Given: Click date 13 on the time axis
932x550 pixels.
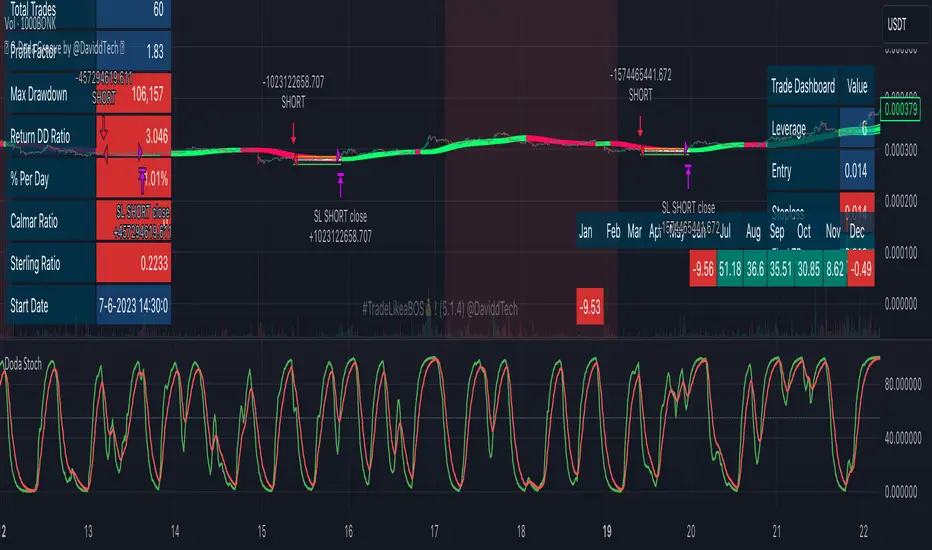Looking at the screenshot, I should point(88,531).
